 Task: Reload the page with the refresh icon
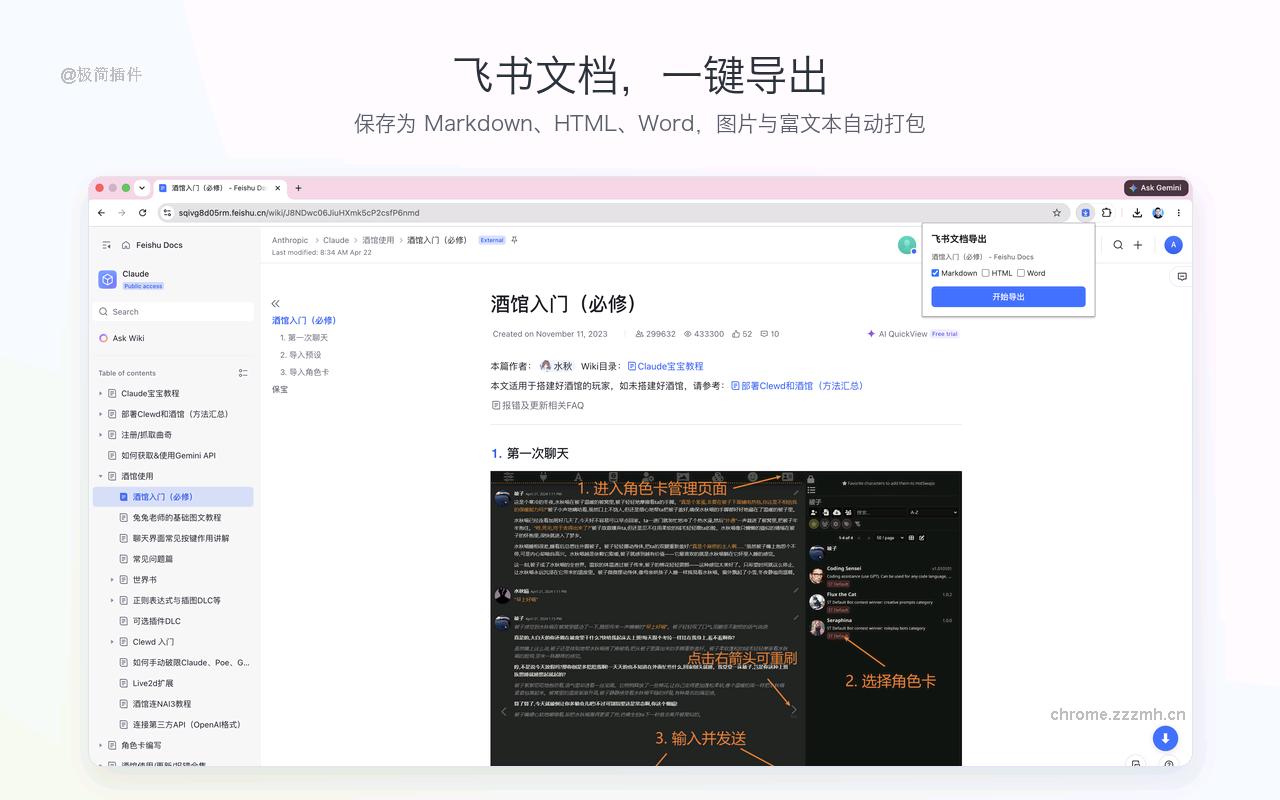[143, 213]
